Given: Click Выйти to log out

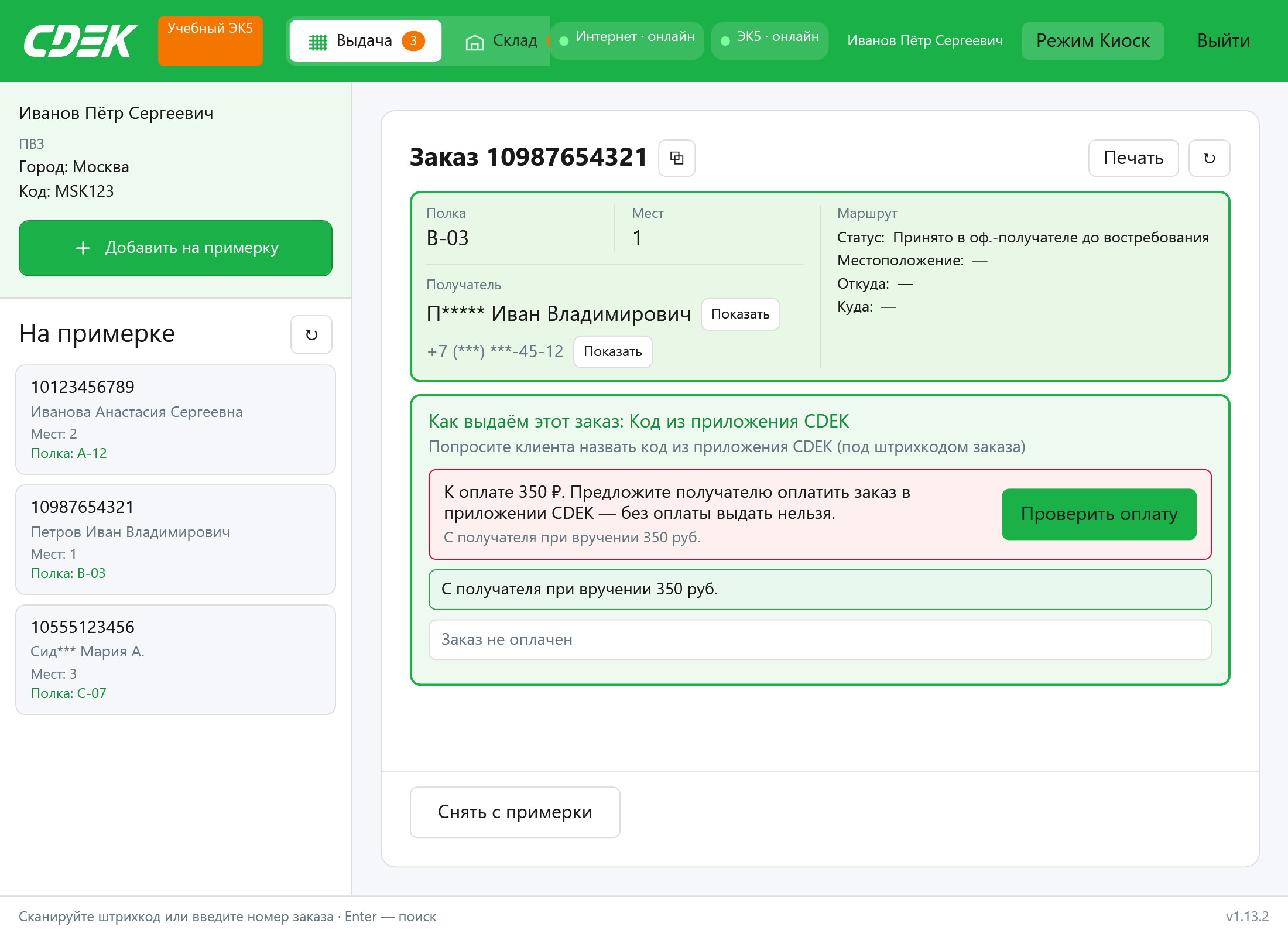Looking at the screenshot, I should (x=1223, y=41).
